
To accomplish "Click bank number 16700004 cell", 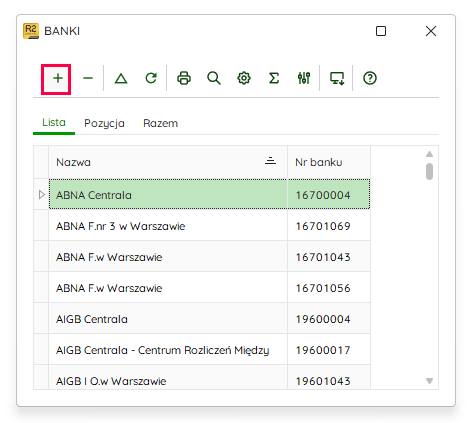I will click(329, 194).
